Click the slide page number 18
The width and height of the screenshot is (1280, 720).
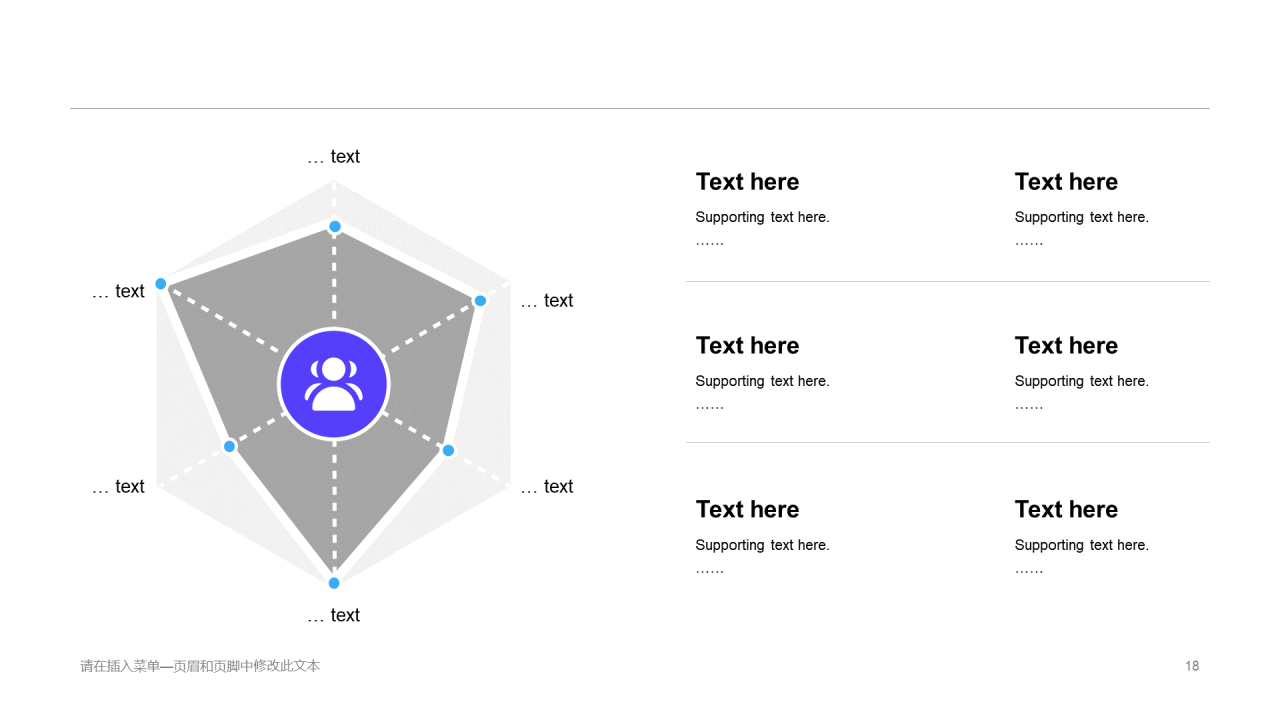click(1192, 666)
